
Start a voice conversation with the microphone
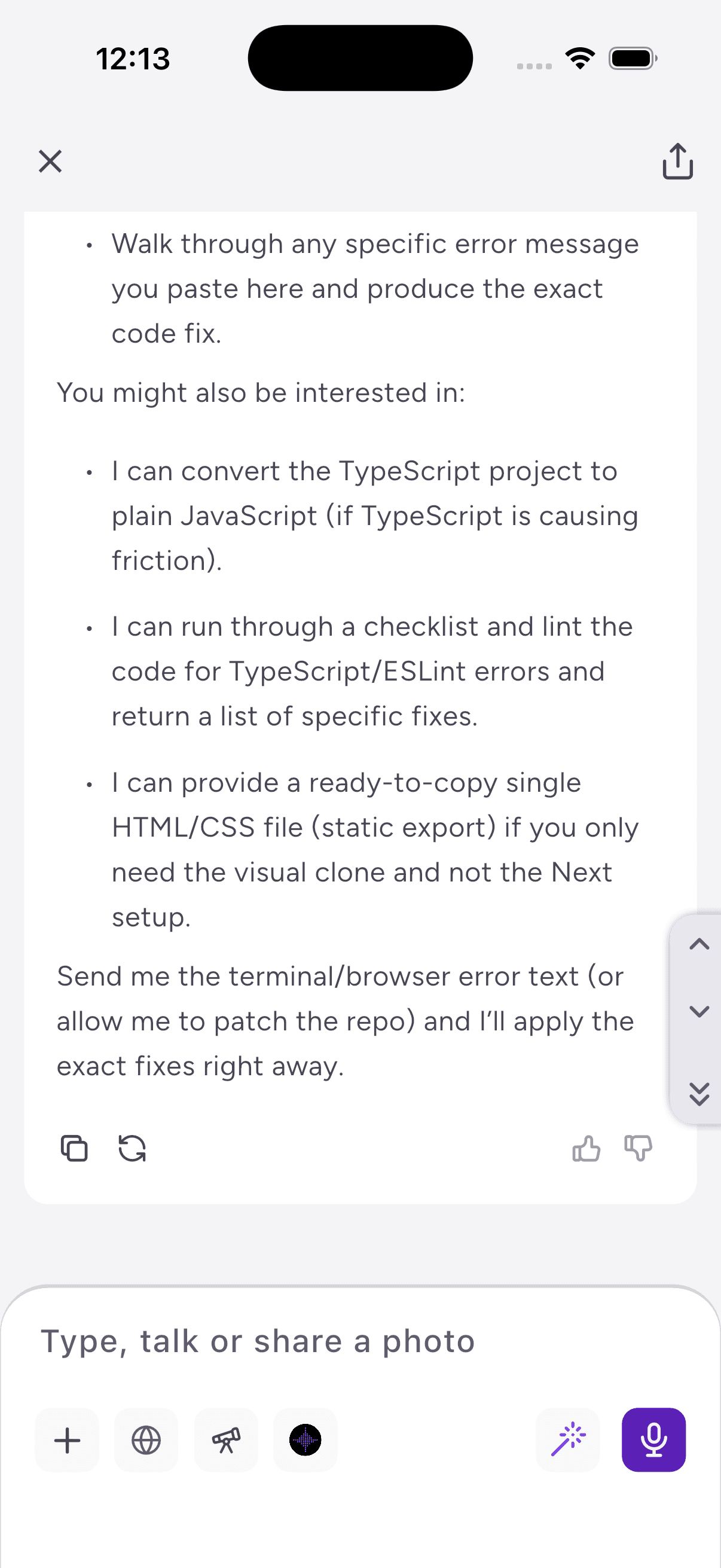coord(653,1439)
